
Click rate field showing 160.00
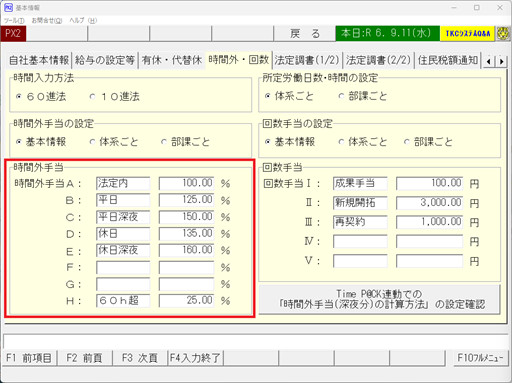point(187,250)
